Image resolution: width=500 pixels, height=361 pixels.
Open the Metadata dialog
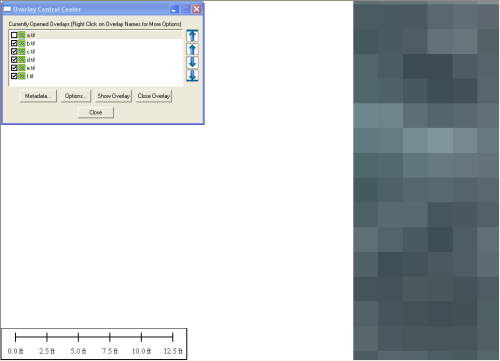click(38, 96)
